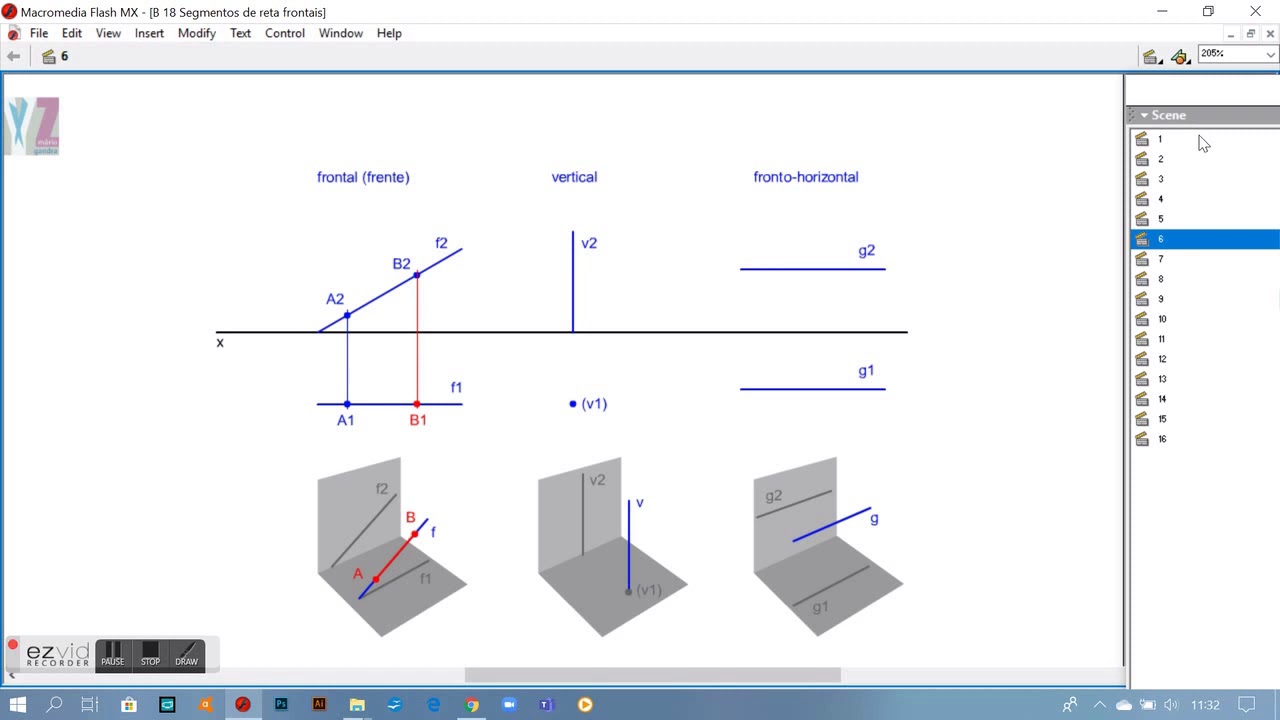Image resolution: width=1280 pixels, height=720 pixels.
Task: Launch Google Chrome from the taskbar
Action: coord(471,704)
